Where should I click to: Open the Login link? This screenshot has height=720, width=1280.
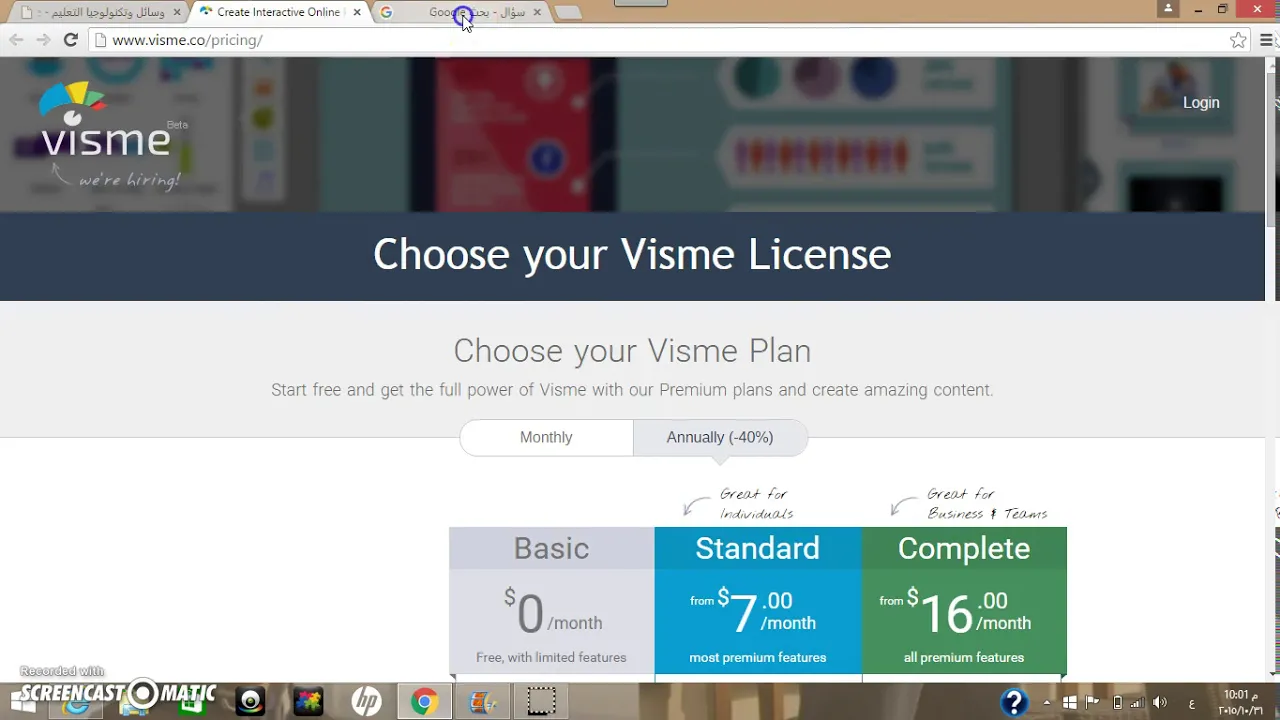1201,102
